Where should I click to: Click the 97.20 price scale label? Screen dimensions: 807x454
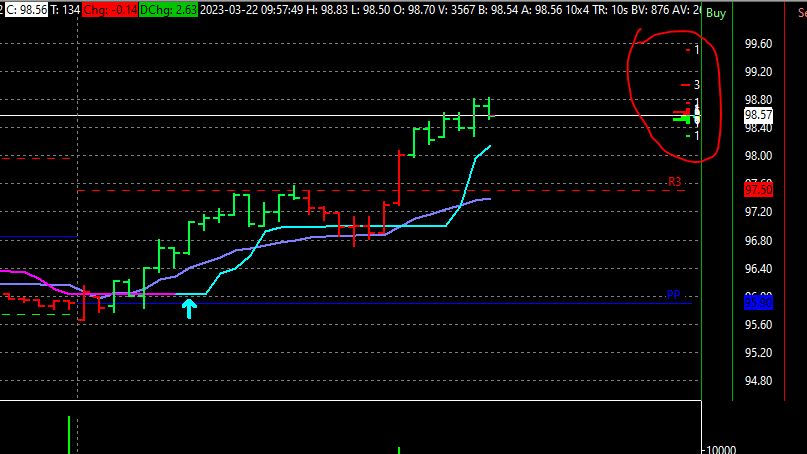click(x=759, y=212)
